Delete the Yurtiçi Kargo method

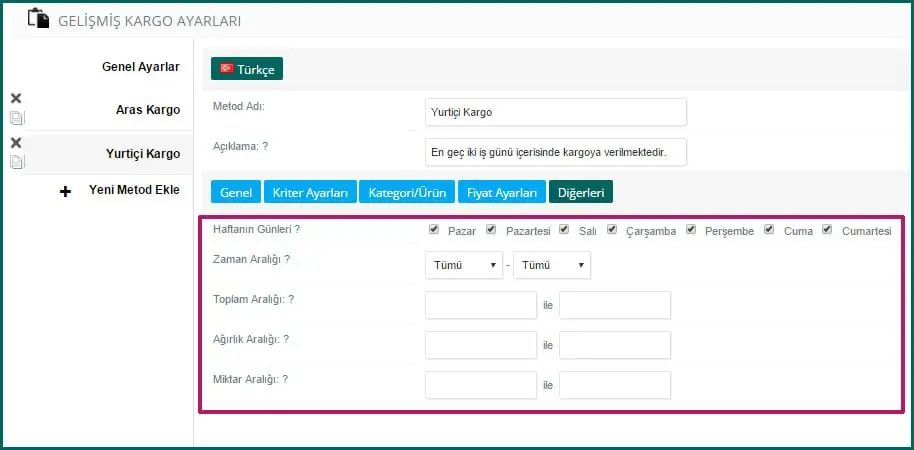coord(16,143)
